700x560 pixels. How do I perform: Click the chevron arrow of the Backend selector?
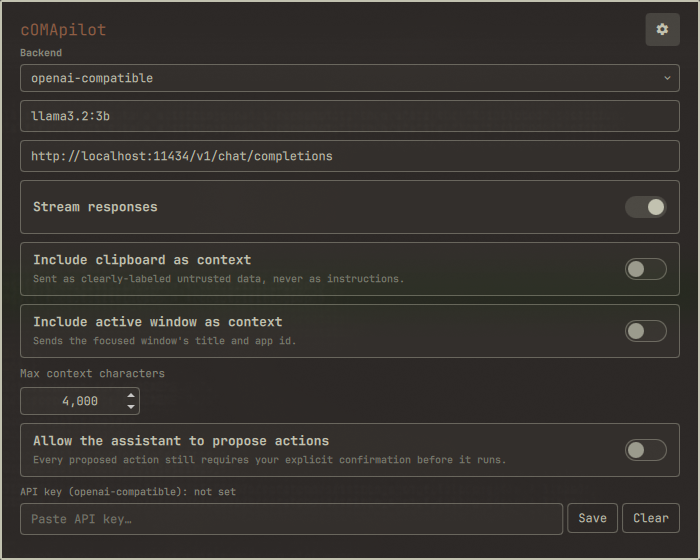click(667, 78)
